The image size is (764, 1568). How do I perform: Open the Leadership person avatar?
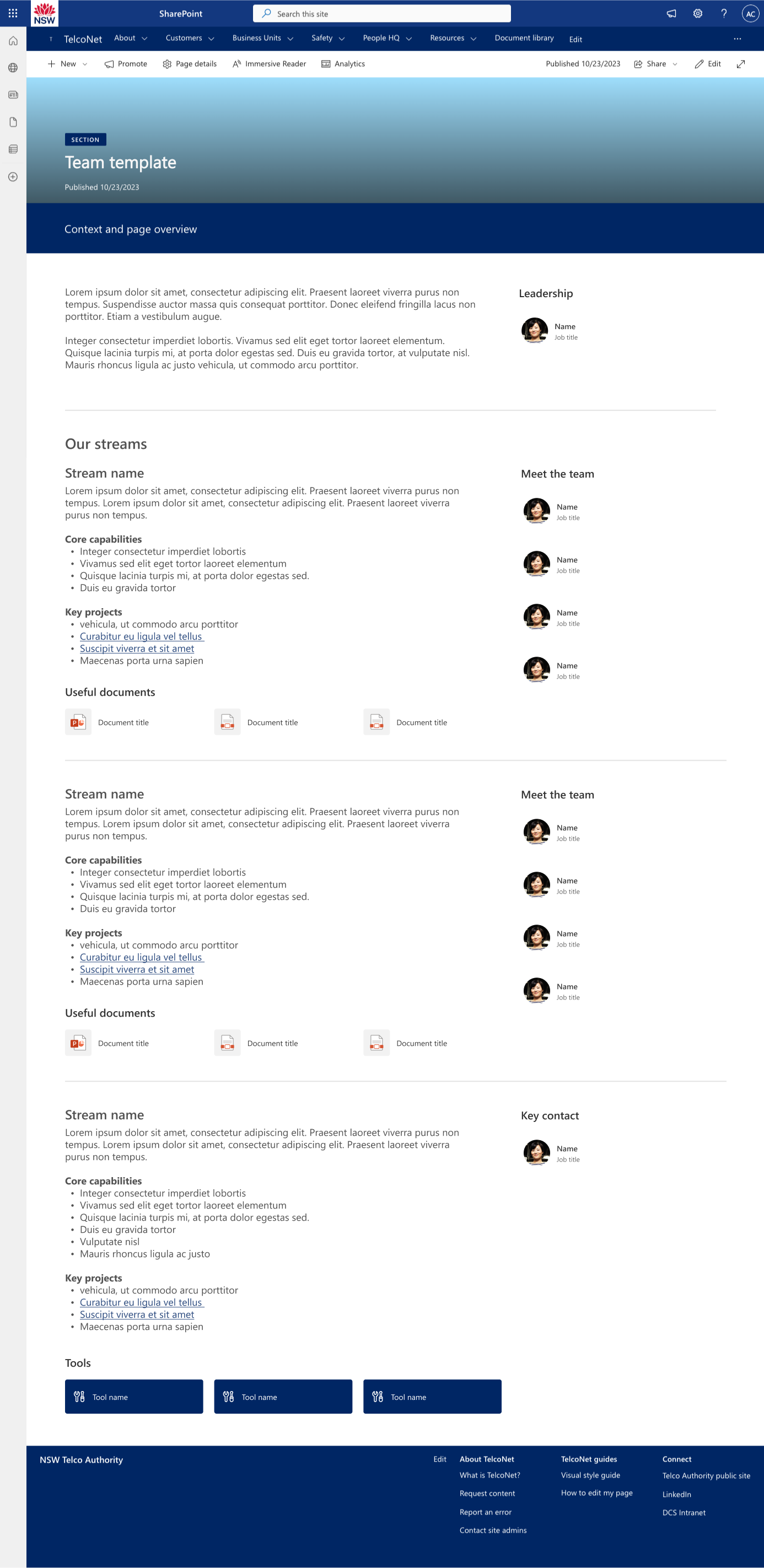535,330
